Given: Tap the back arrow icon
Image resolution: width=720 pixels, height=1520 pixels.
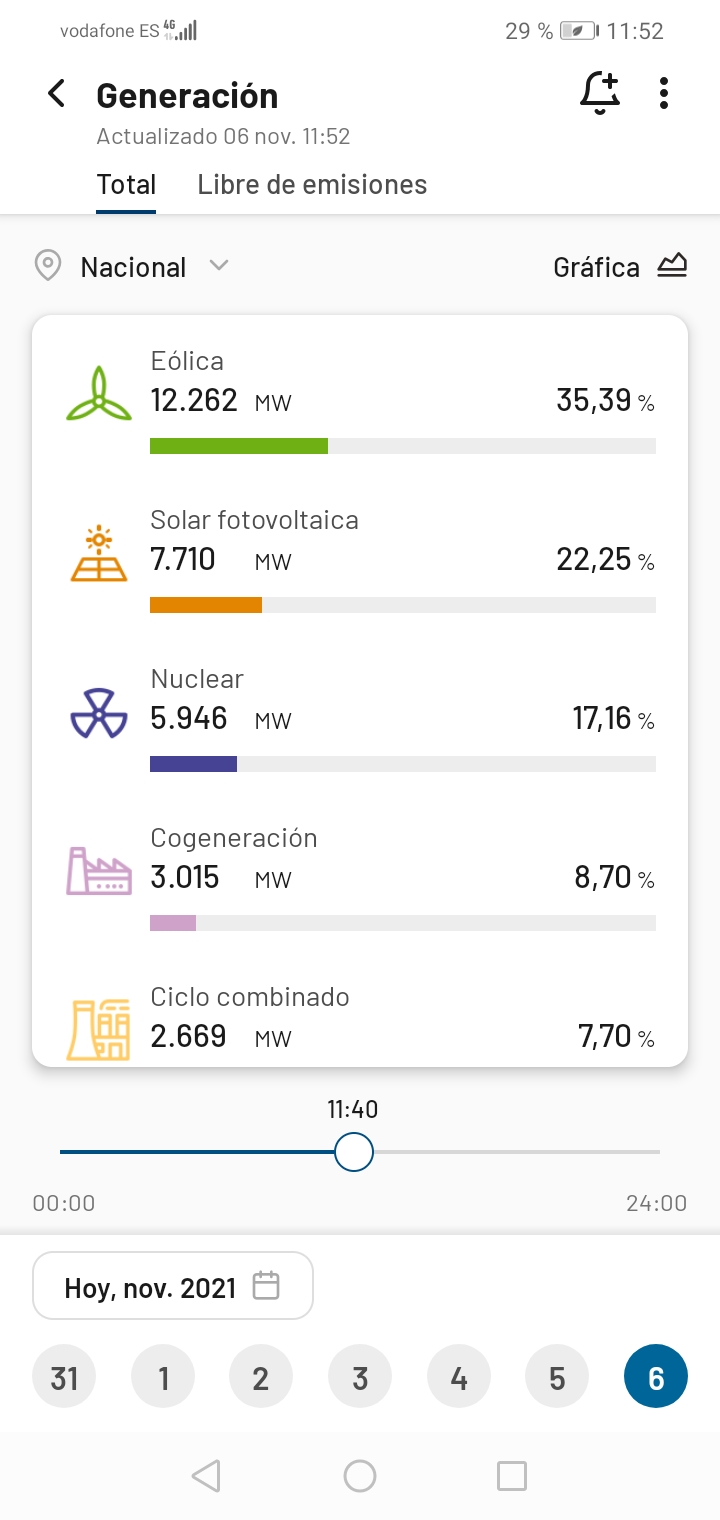Looking at the screenshot, I should click(x=57, y=94).
